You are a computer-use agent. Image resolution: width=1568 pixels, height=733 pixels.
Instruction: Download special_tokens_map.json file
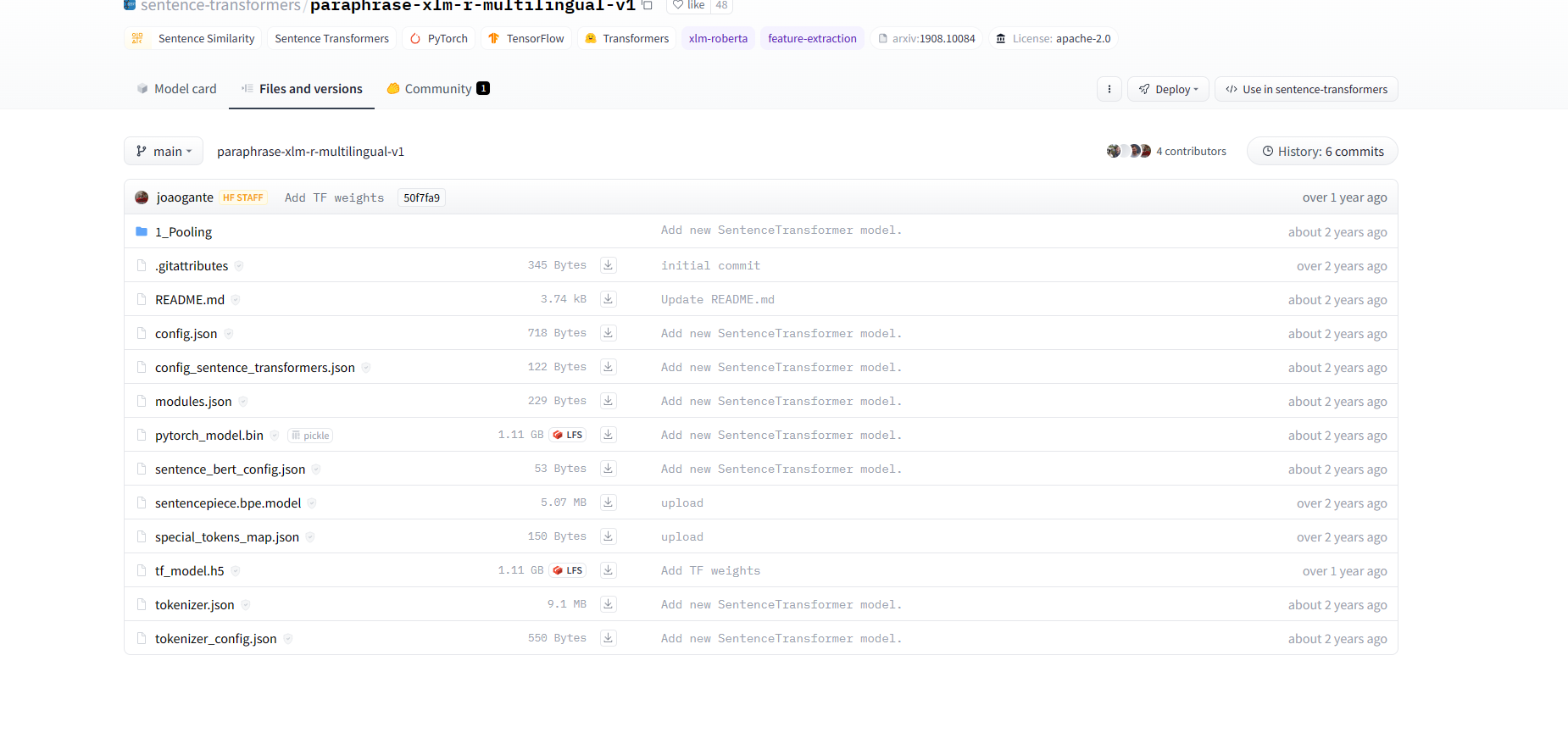coord(608,536)
